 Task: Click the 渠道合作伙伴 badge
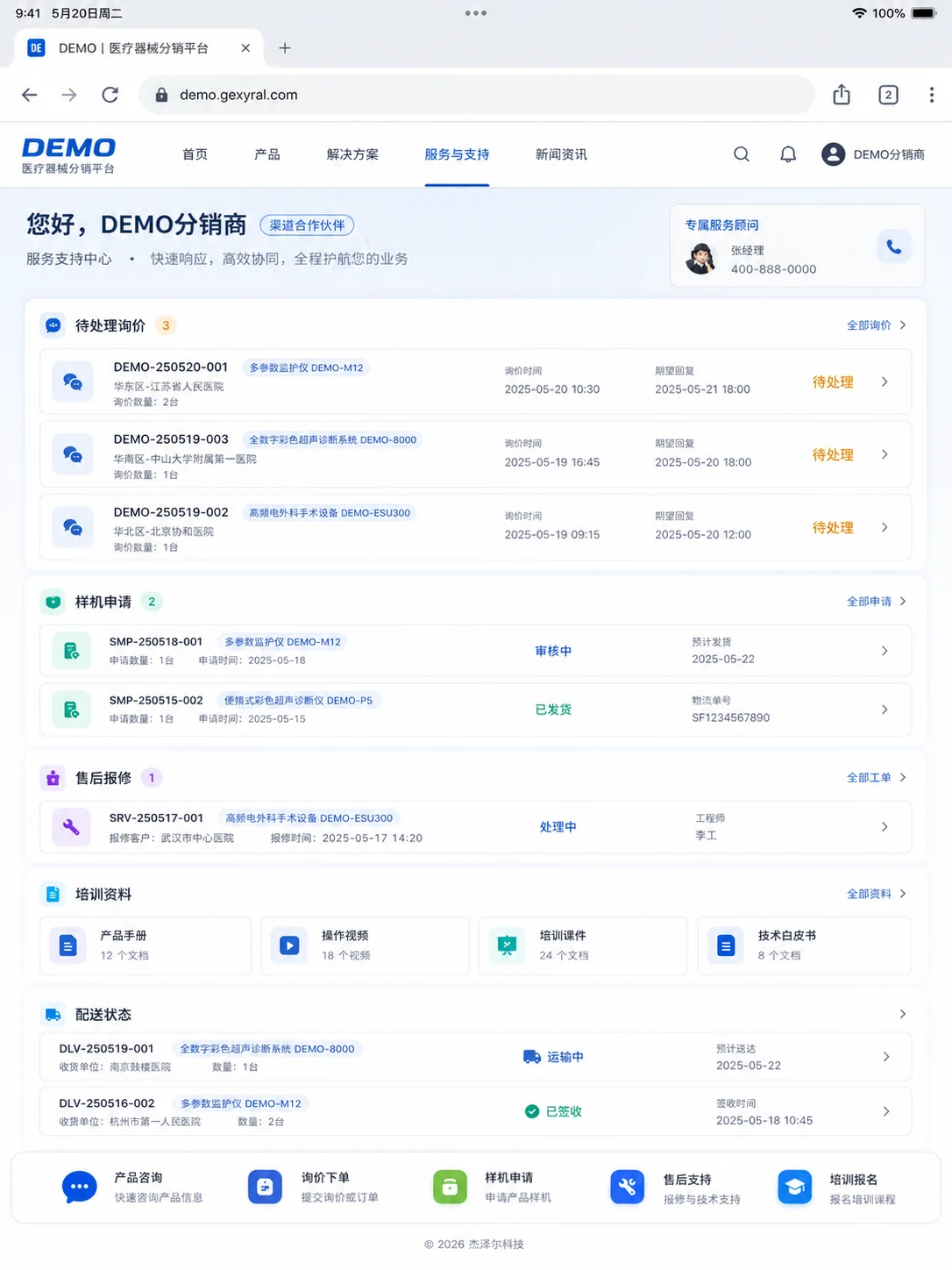point(307,225)
